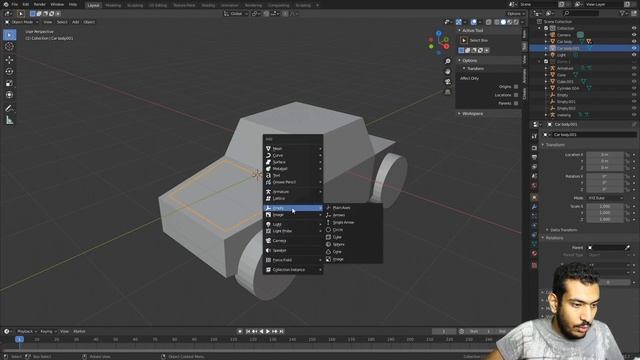Expand the Delta Transform section
This screenshot has width=640, height=360.
(x=563, y=230)
